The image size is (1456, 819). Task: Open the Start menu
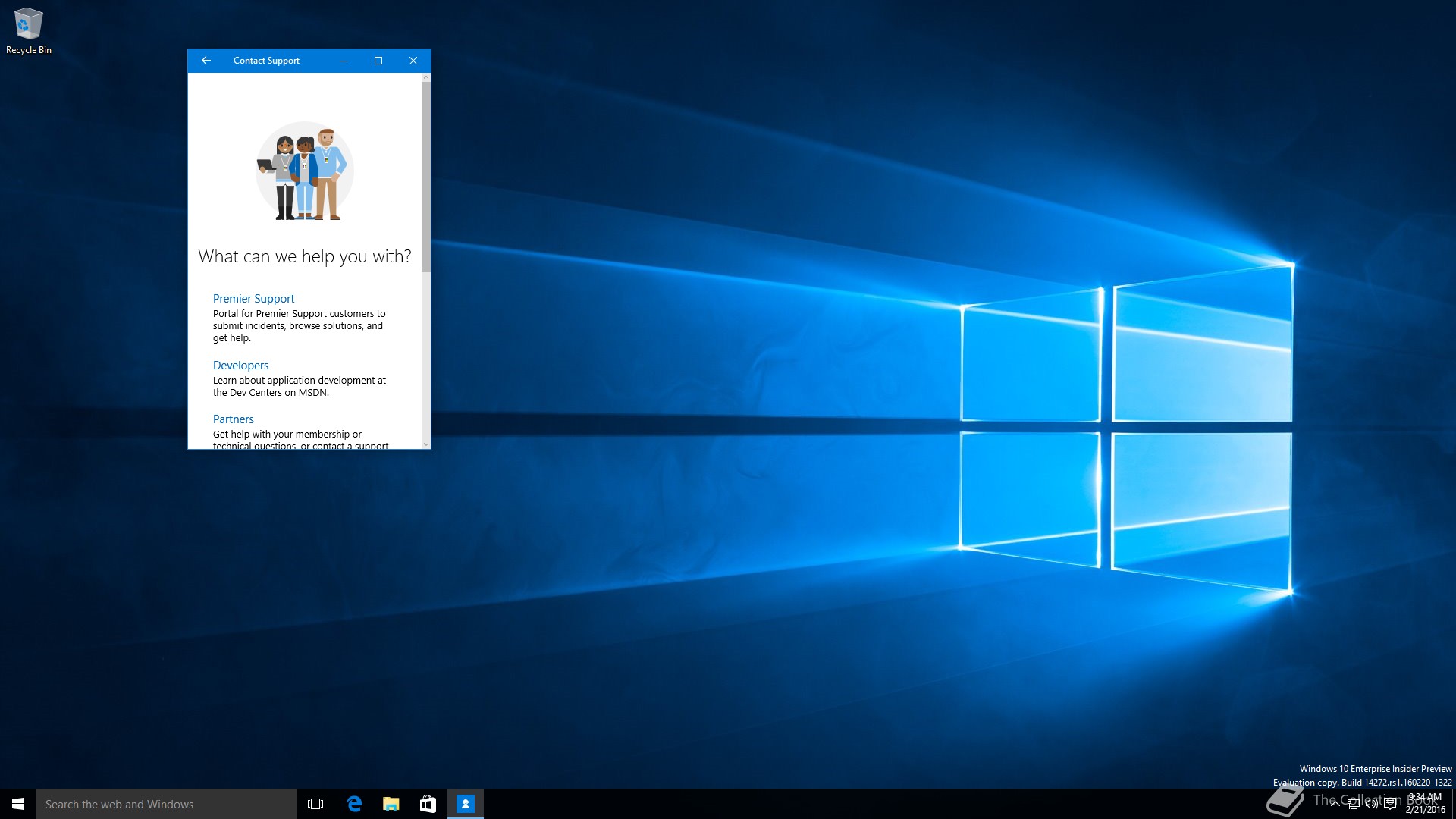point(18,804)
